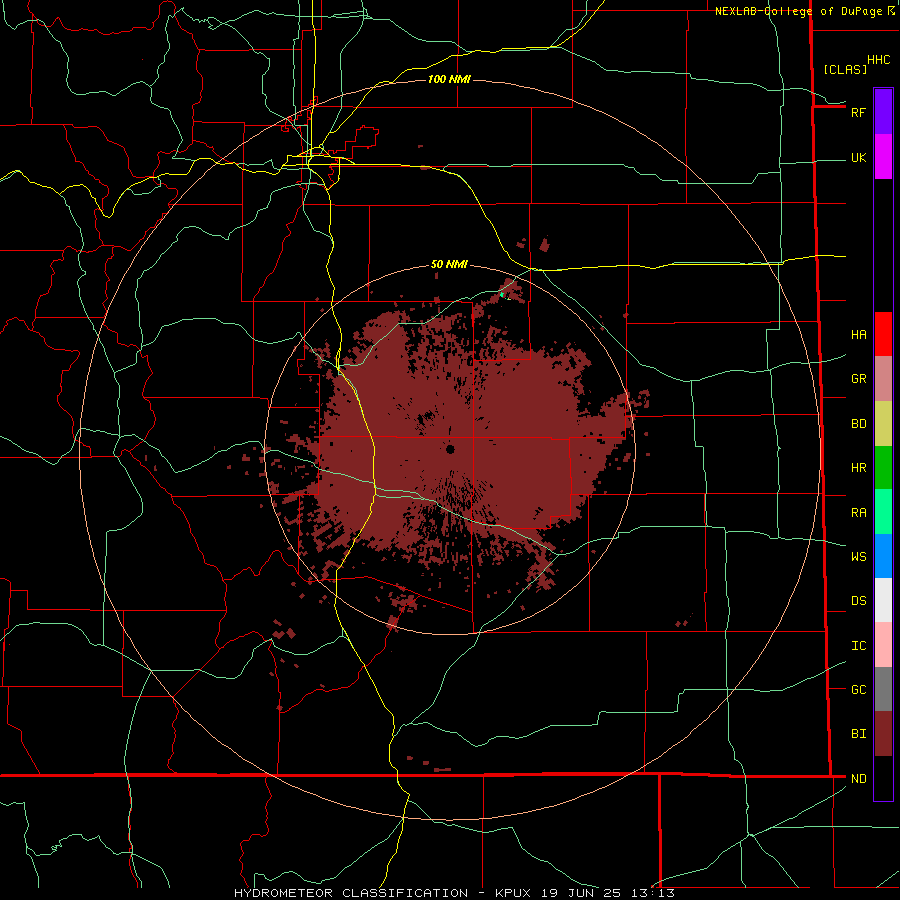Click the [CLAS] units label

pos(845,69)
